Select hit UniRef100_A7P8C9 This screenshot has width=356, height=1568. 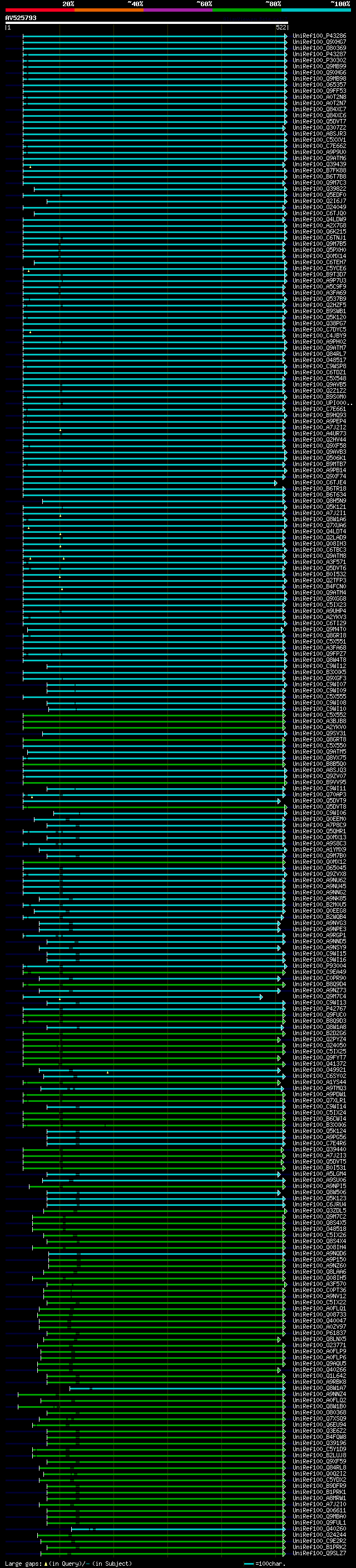pos(319,825)
